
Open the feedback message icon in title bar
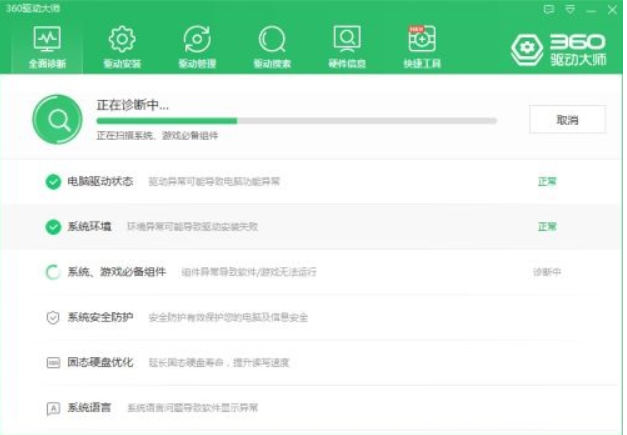coord(549,9)
